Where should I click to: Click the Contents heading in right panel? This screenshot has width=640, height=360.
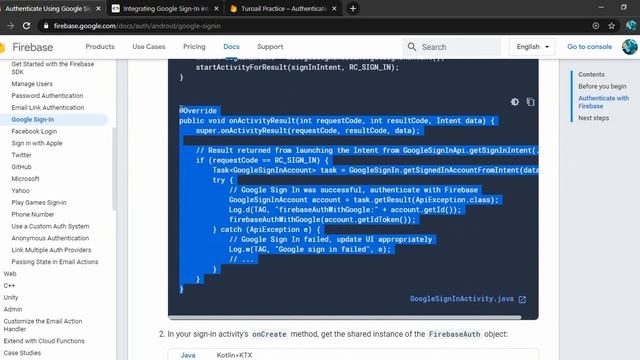click(591, 74)
